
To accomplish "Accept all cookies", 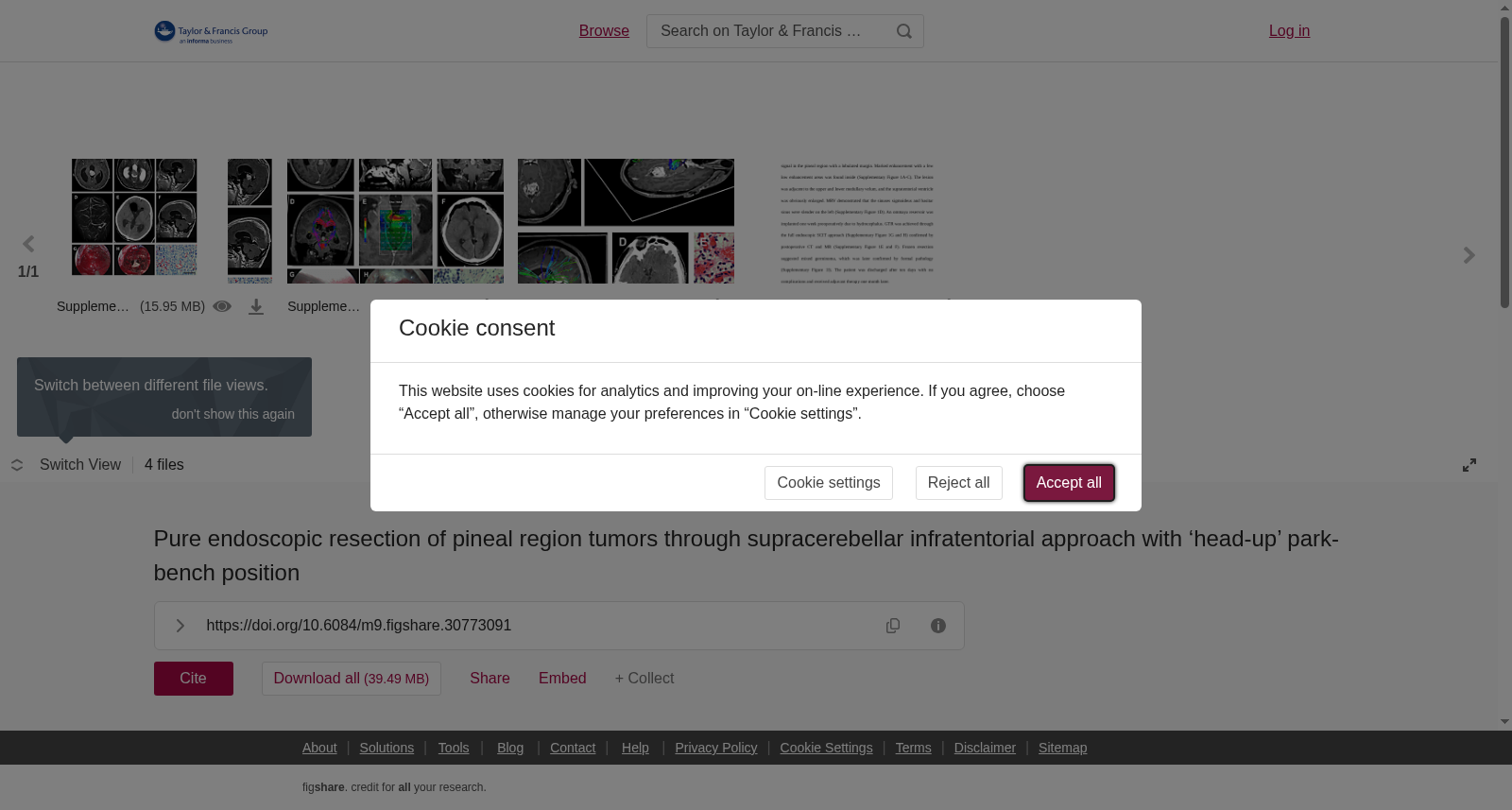I will (1069, 483).
